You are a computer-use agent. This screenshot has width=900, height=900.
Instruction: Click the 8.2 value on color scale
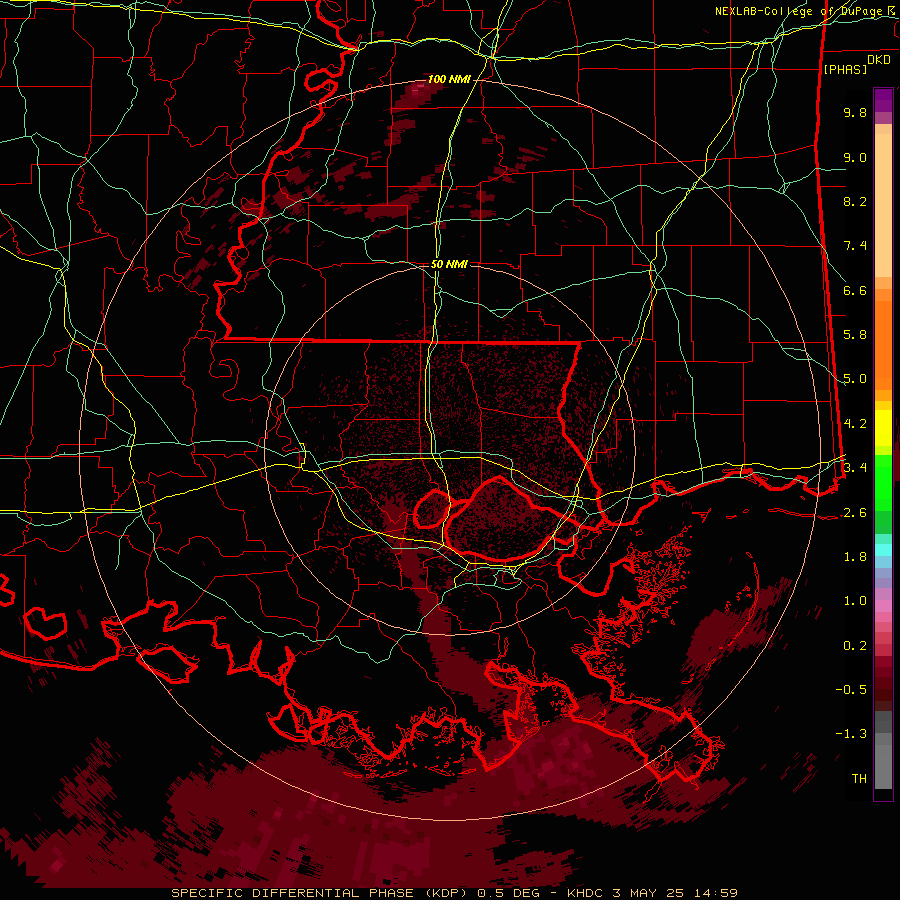[x=855, y=201]
